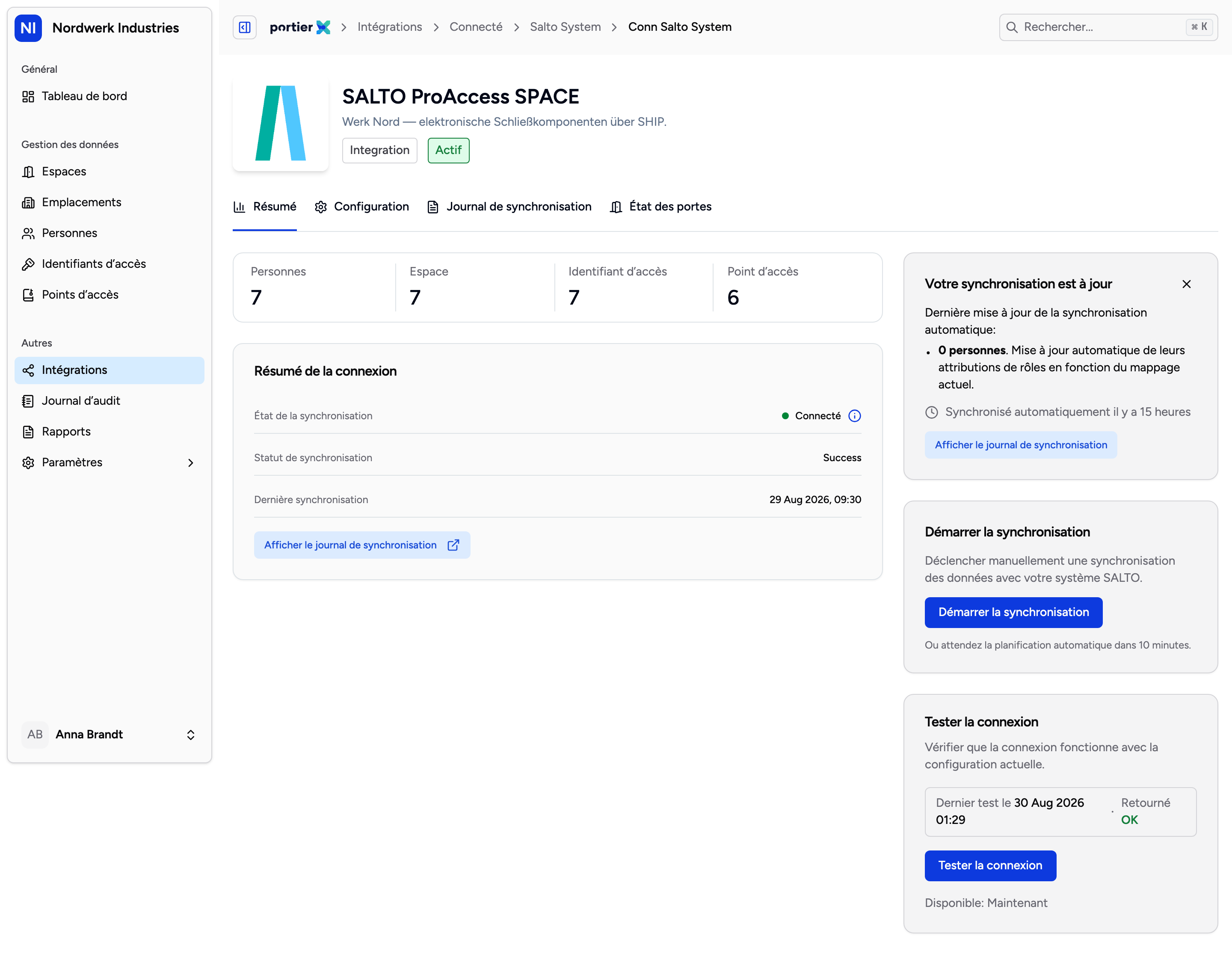Viewport: 1232px width, 954px height.
Task: Click the Paramètres gear icon
Action: 28,462
